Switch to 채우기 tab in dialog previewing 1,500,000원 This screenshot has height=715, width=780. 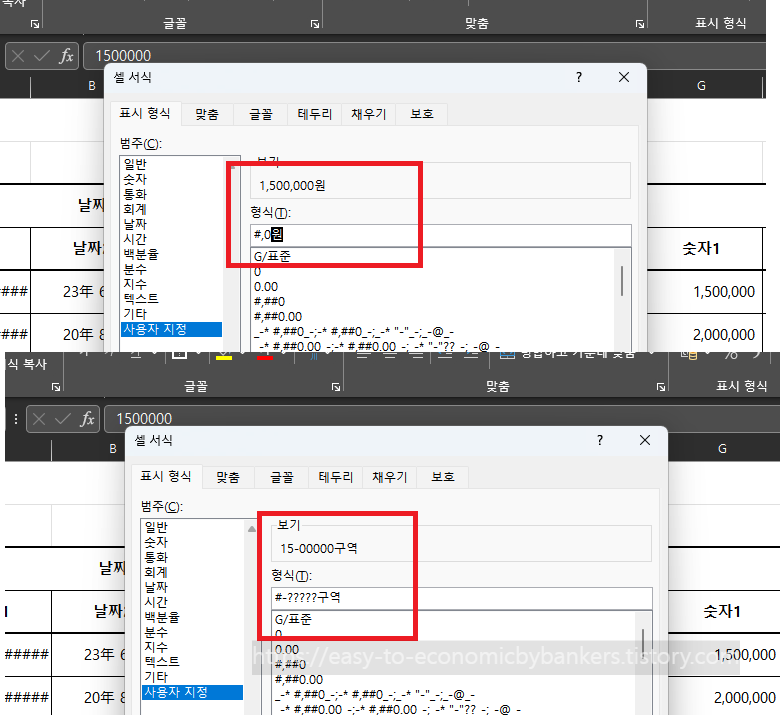369,114
